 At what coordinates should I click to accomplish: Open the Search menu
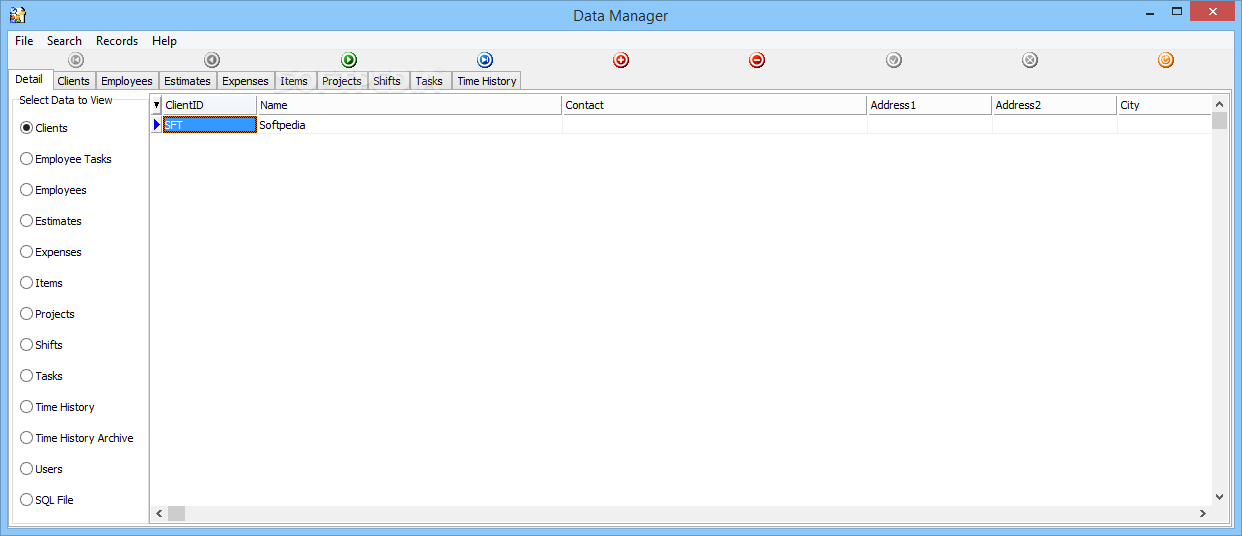pos(64,41)
